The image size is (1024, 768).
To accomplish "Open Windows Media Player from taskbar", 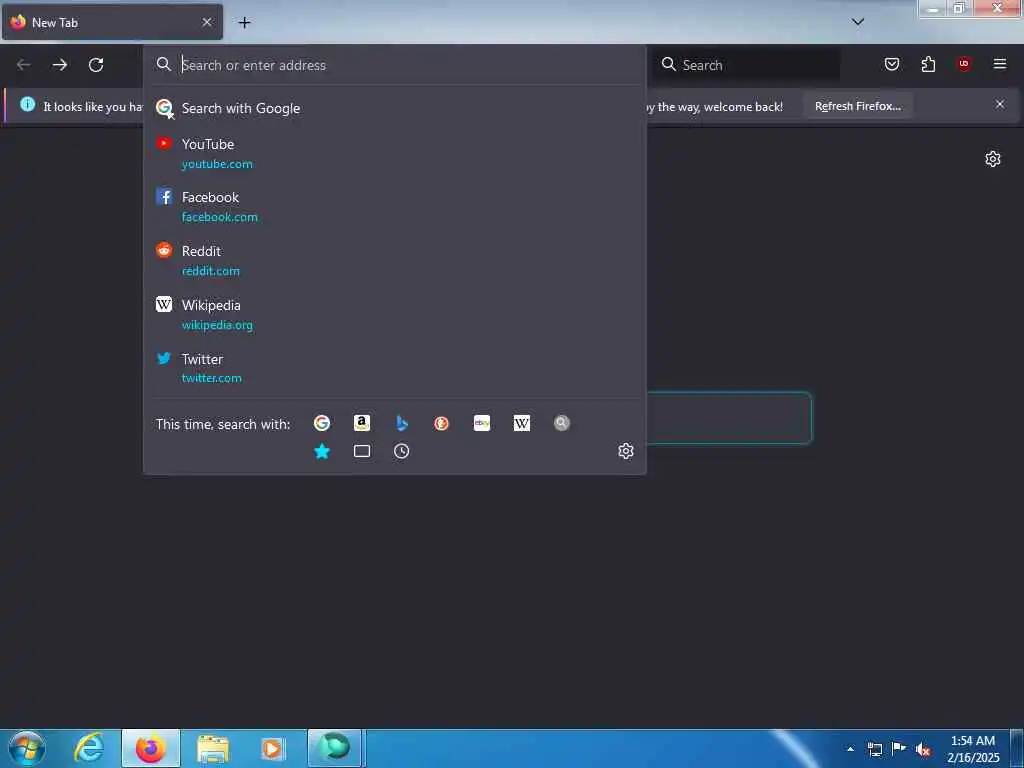I will click(x=272, y=748).
